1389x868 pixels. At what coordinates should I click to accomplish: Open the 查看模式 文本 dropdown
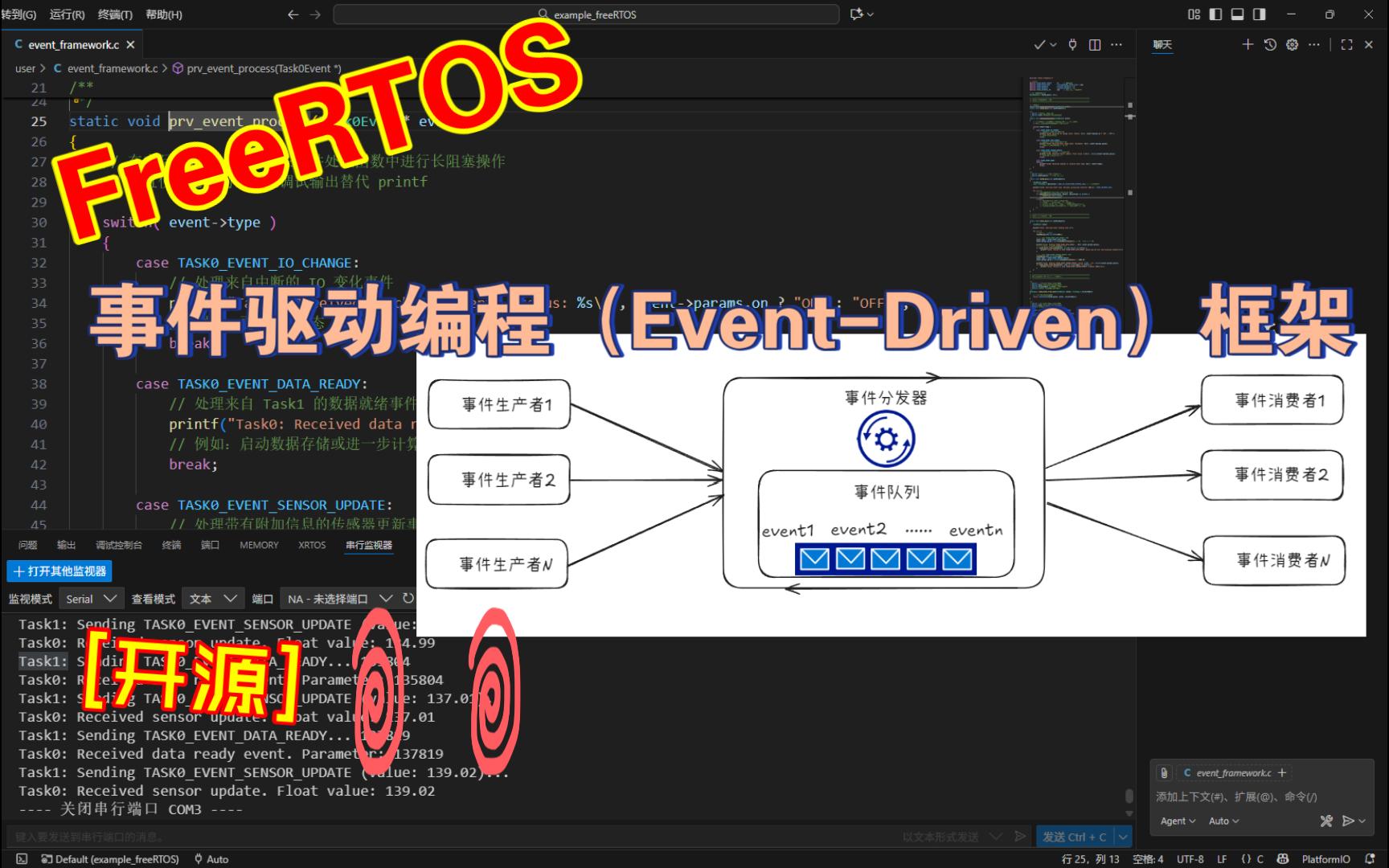coord(213,599)
